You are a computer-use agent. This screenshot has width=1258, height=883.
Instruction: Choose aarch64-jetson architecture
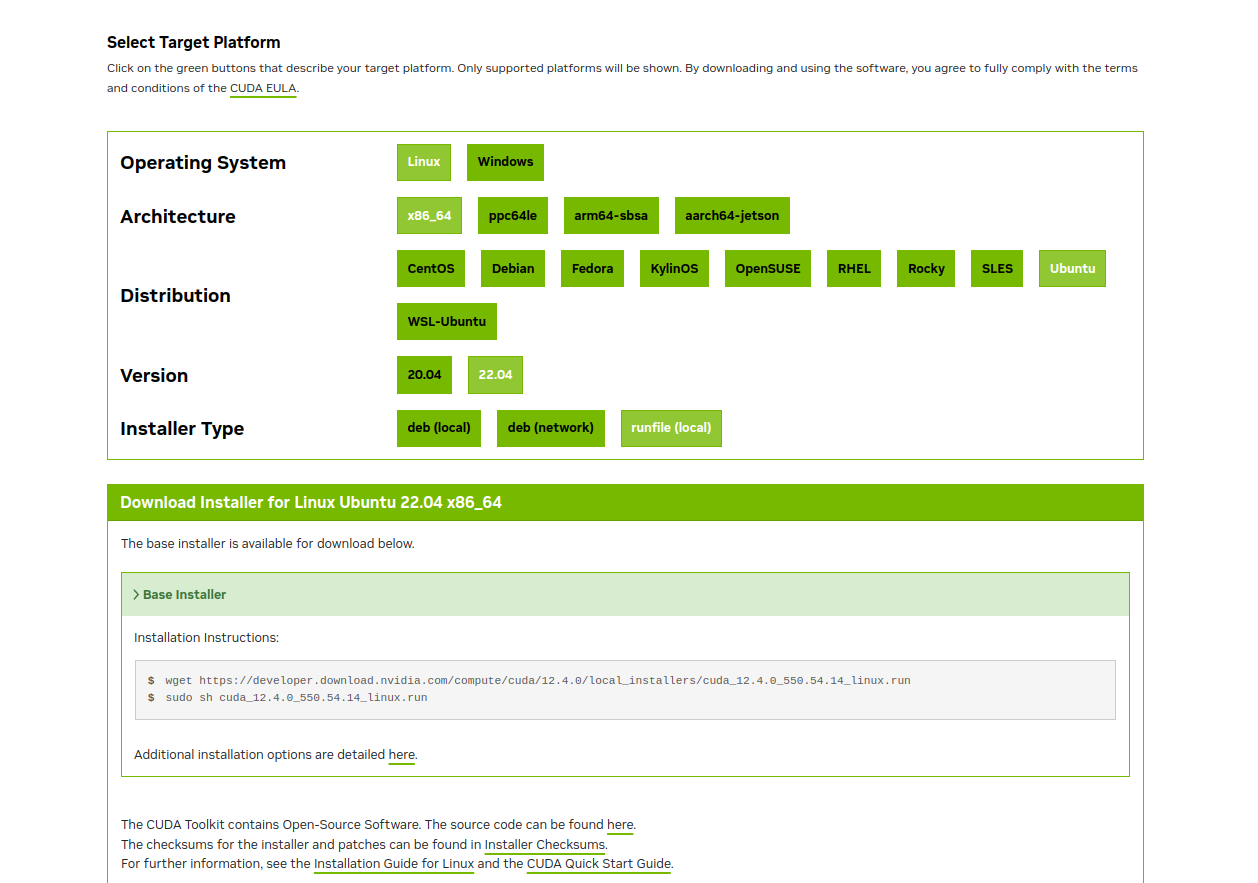point(732,216)
